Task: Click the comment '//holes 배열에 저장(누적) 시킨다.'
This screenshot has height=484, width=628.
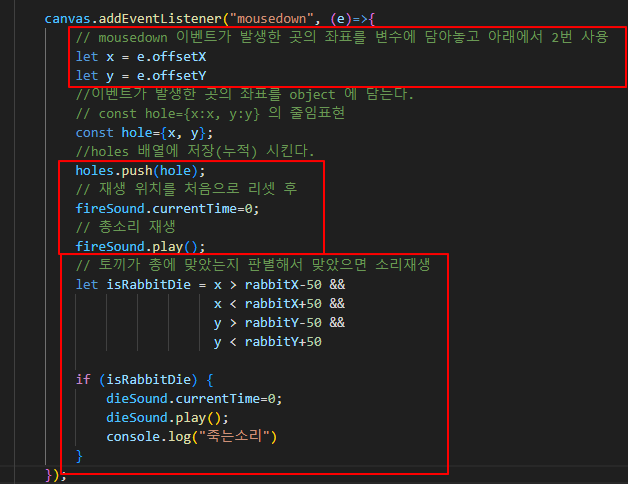Action: [195, 151]
